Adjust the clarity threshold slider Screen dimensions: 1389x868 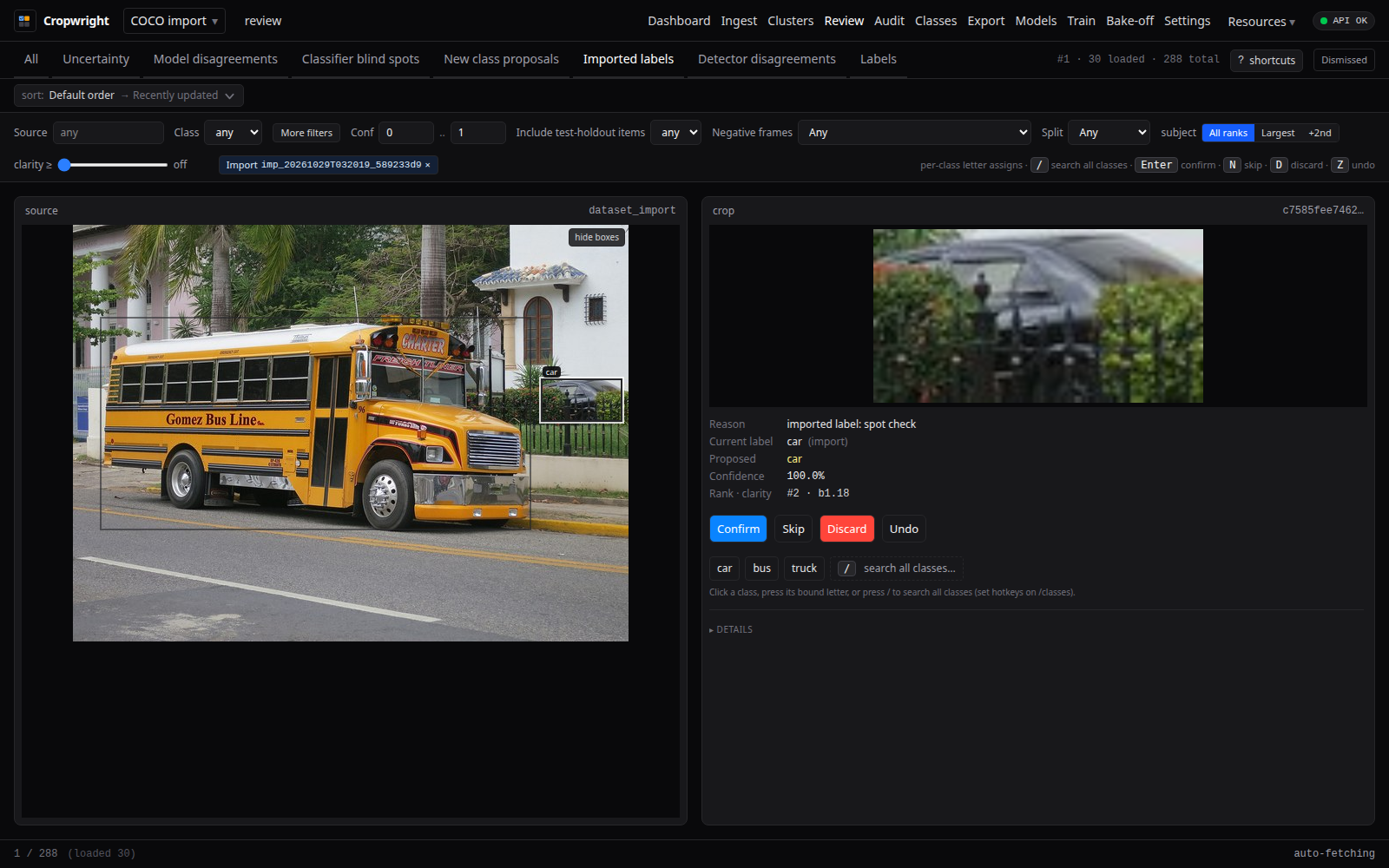tap(113, 165)
